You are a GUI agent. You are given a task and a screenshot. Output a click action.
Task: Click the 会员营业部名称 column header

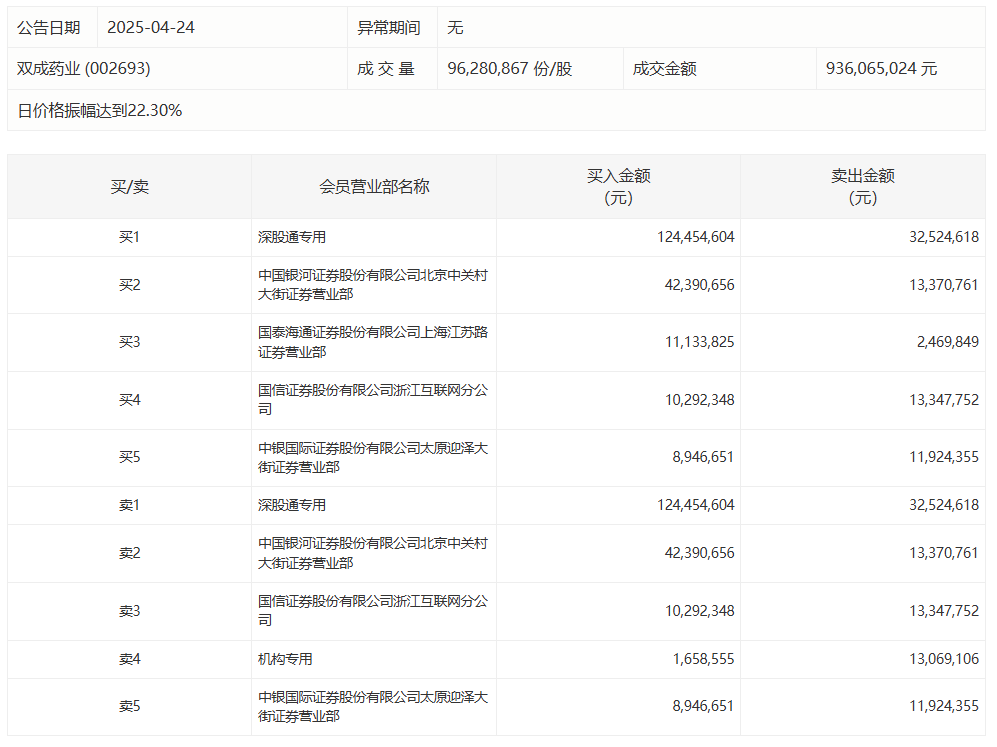click(x=374, y=187)
